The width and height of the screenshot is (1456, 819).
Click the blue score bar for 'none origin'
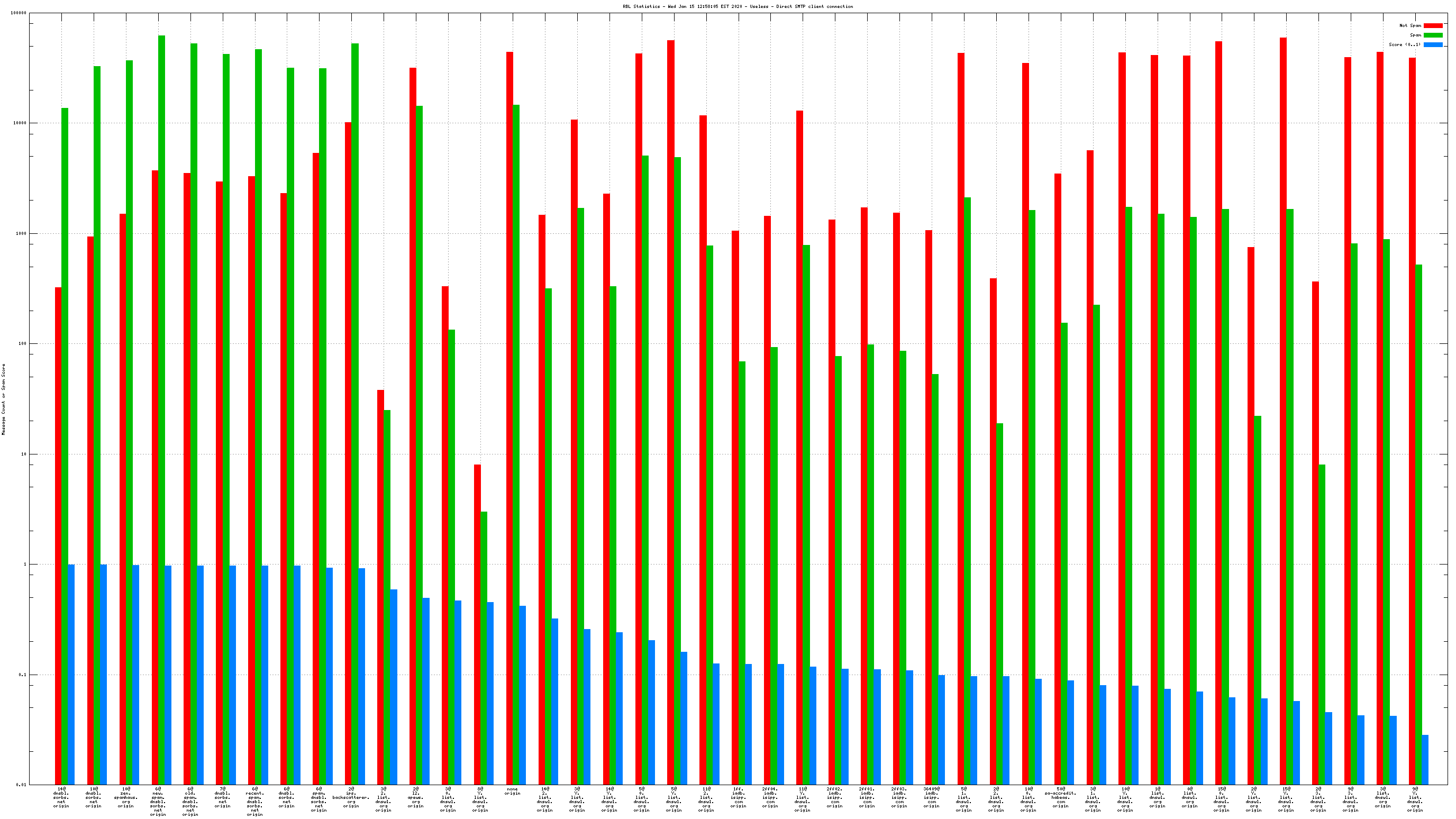click(522, 695)
